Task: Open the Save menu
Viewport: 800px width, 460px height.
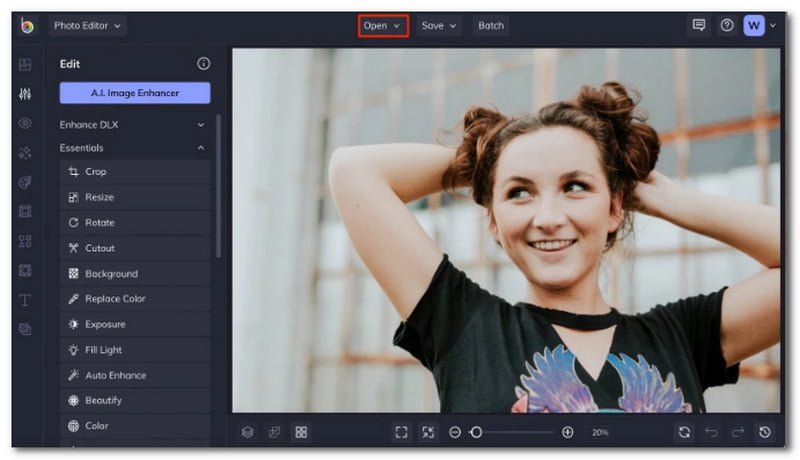Action: (x=439, y=25)
